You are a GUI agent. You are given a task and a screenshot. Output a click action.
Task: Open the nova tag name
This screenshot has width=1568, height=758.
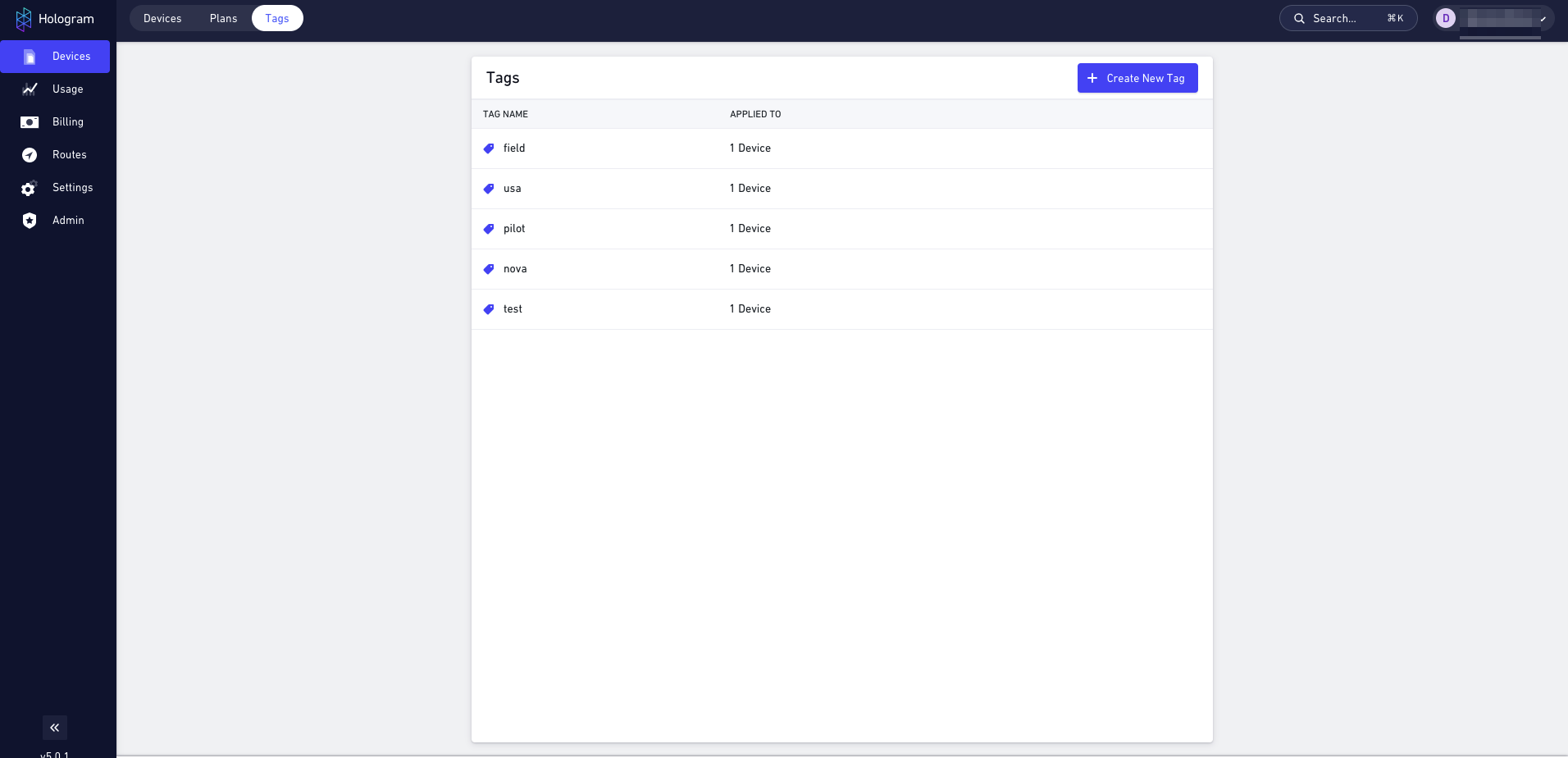tap(515, 269)
